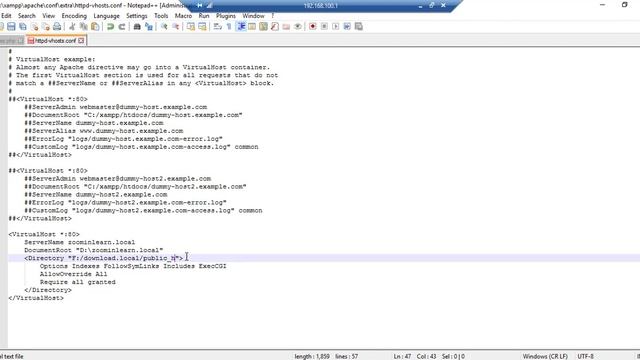This screenshot has width=640, height=360.
Task: Click the Save All toolbar icon
Action: (23, 27)
